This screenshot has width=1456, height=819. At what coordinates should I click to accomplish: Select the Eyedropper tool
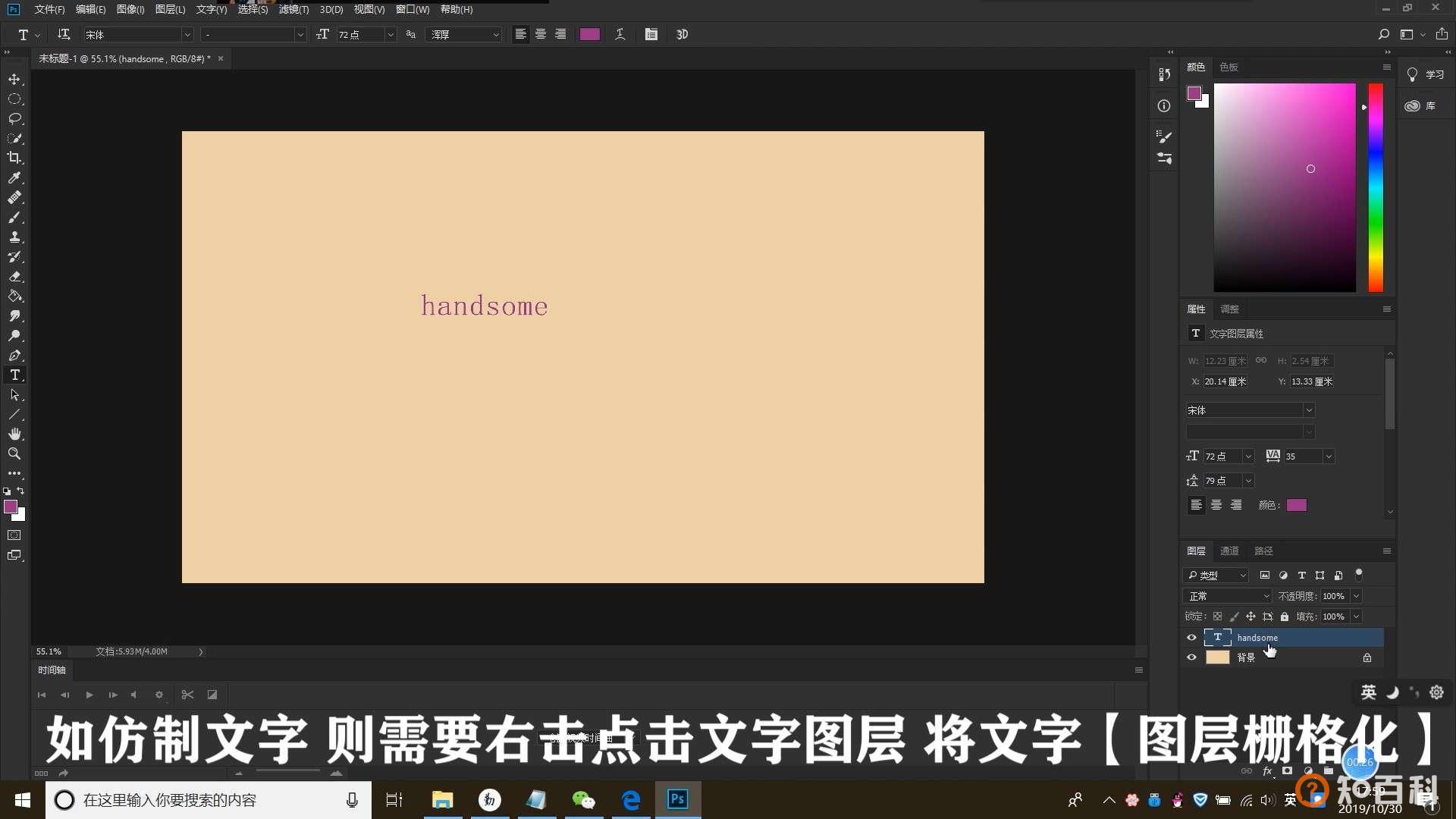pyautogui.click(x=14, y=177)
